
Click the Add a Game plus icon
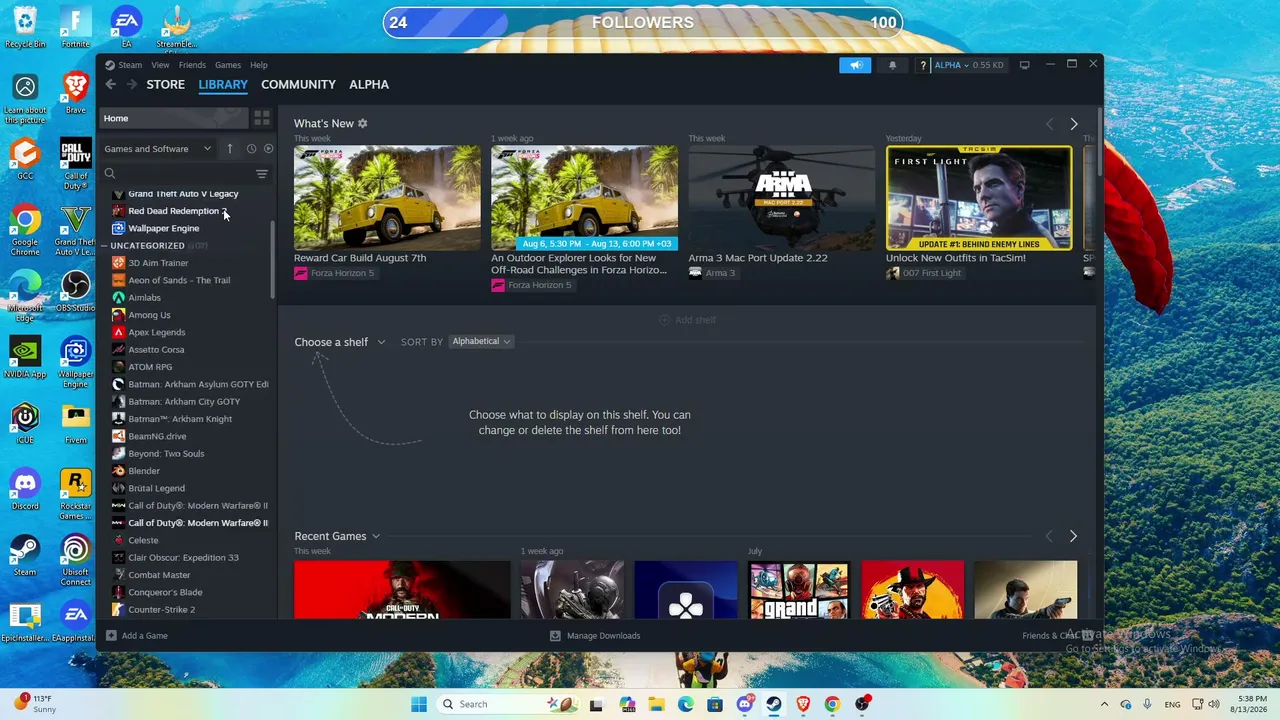point(112,636)
